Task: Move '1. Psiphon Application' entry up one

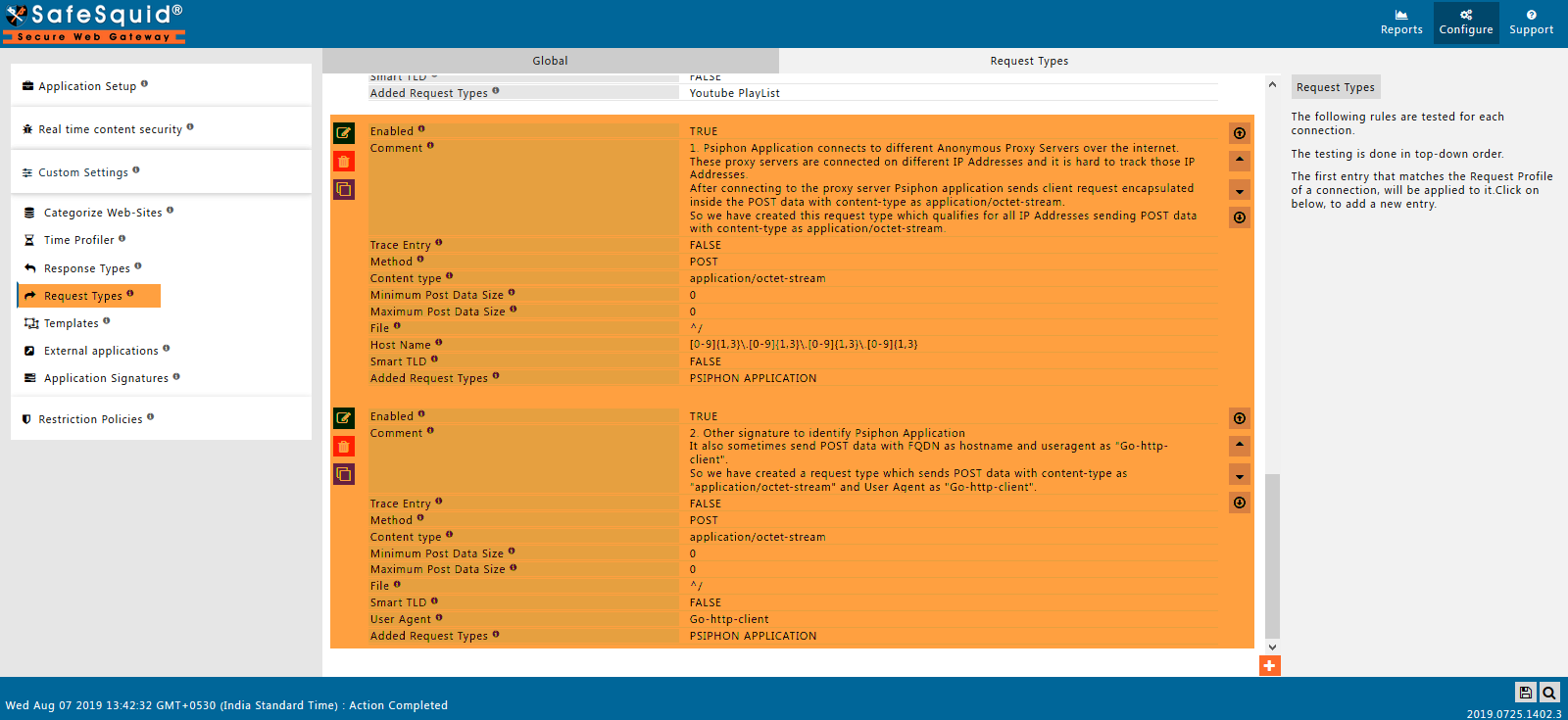Action: coord(1240,161)
